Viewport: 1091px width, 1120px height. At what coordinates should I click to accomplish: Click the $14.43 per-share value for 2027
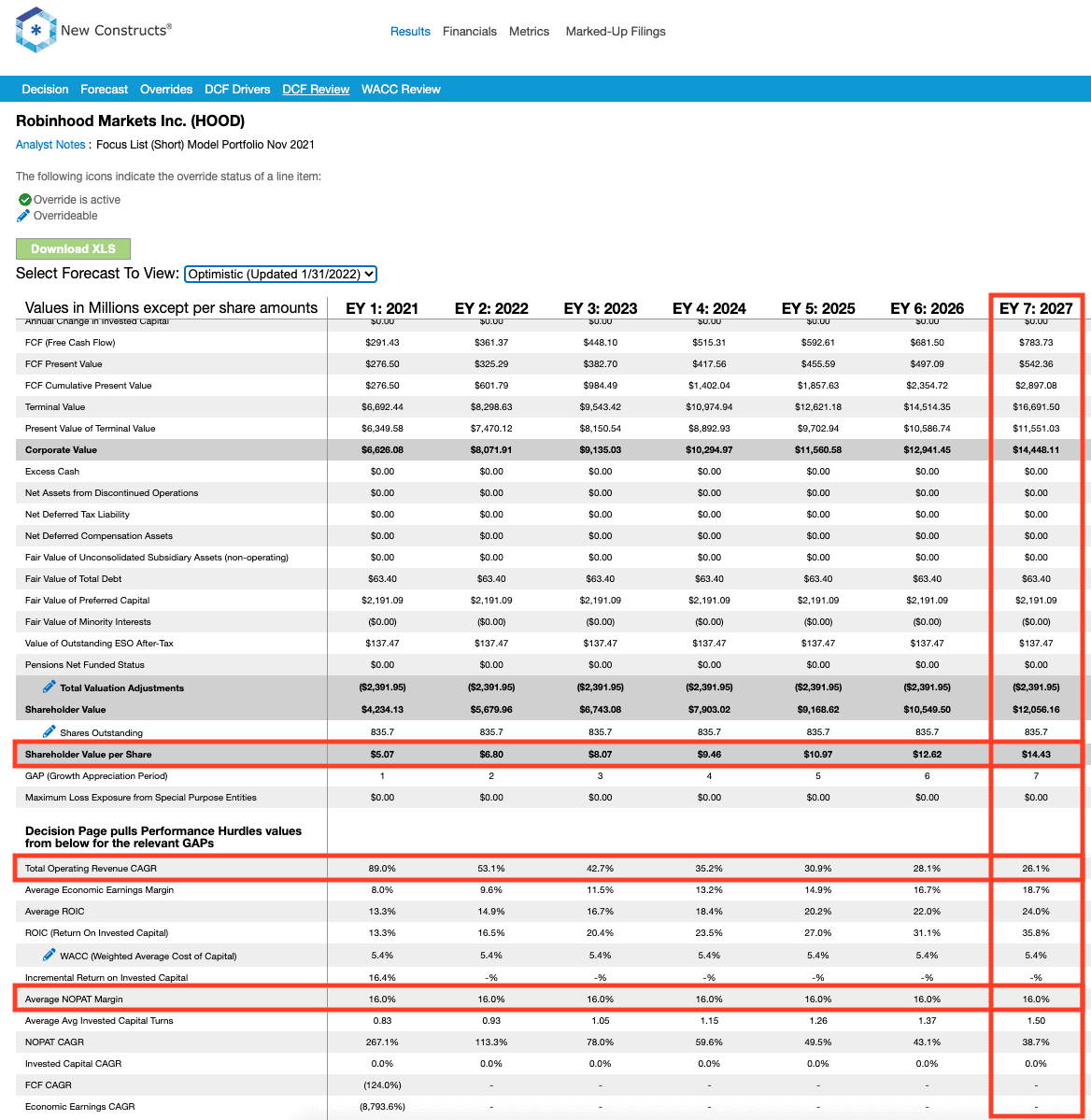(x=1036, y=754)
